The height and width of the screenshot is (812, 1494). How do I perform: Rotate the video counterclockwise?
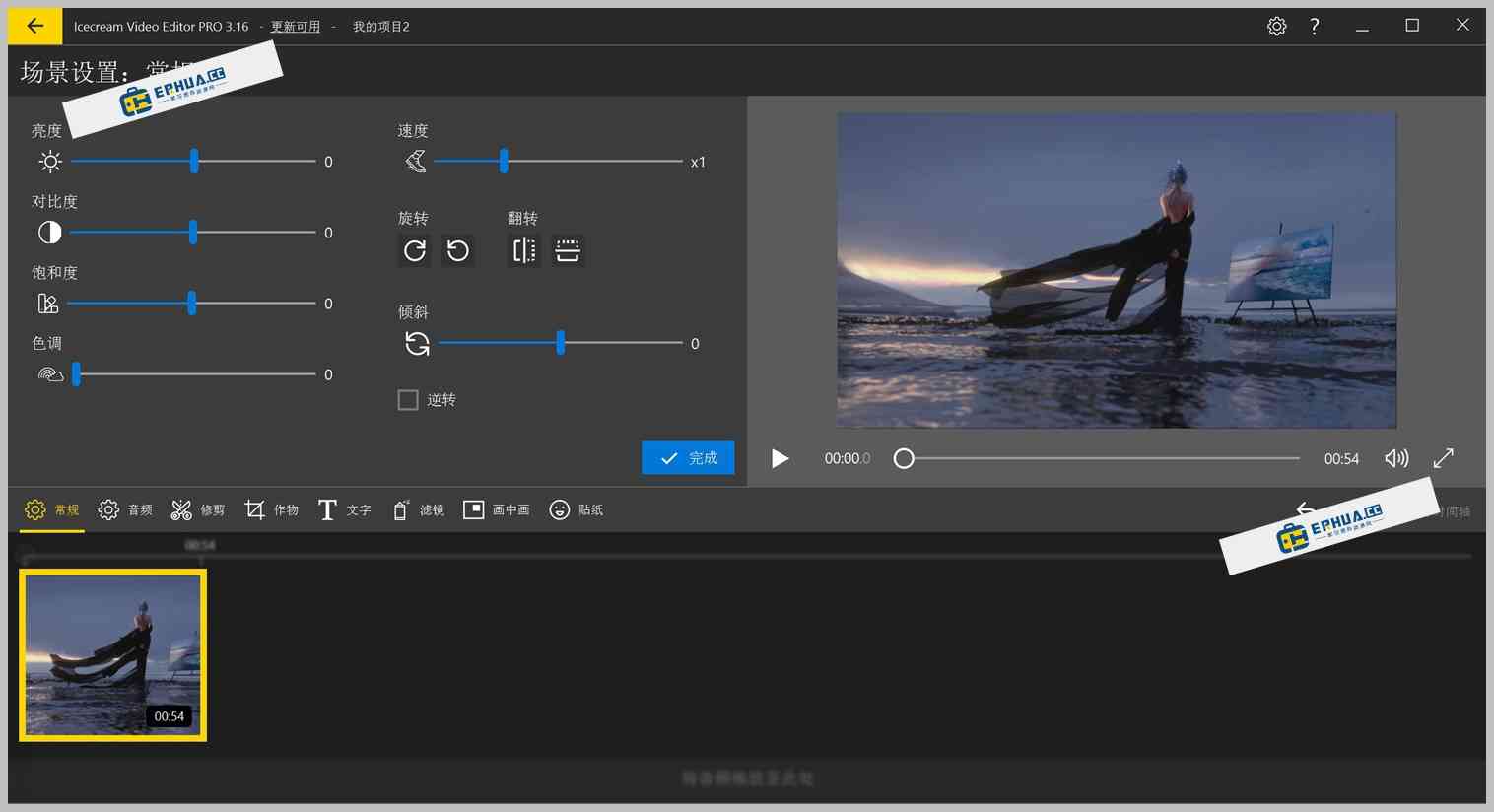pos(456,250)
